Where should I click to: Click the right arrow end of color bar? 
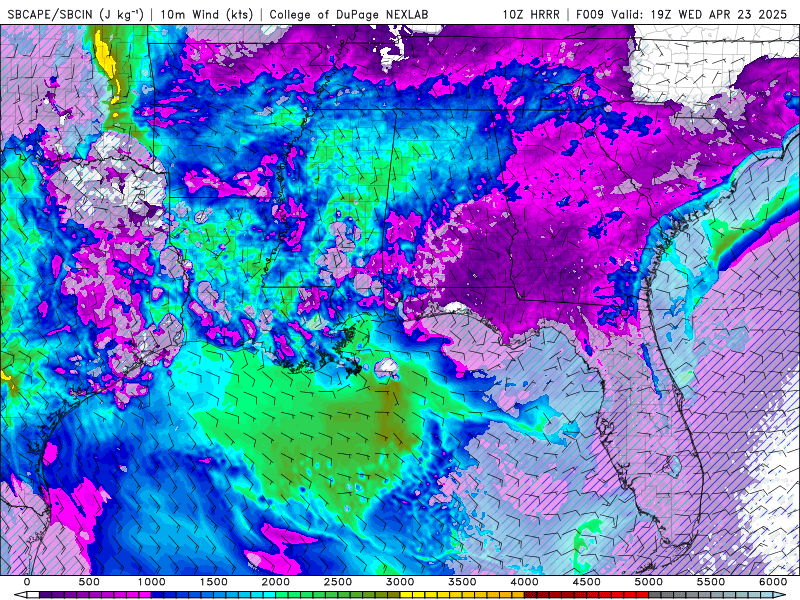[x=779, y=595]
